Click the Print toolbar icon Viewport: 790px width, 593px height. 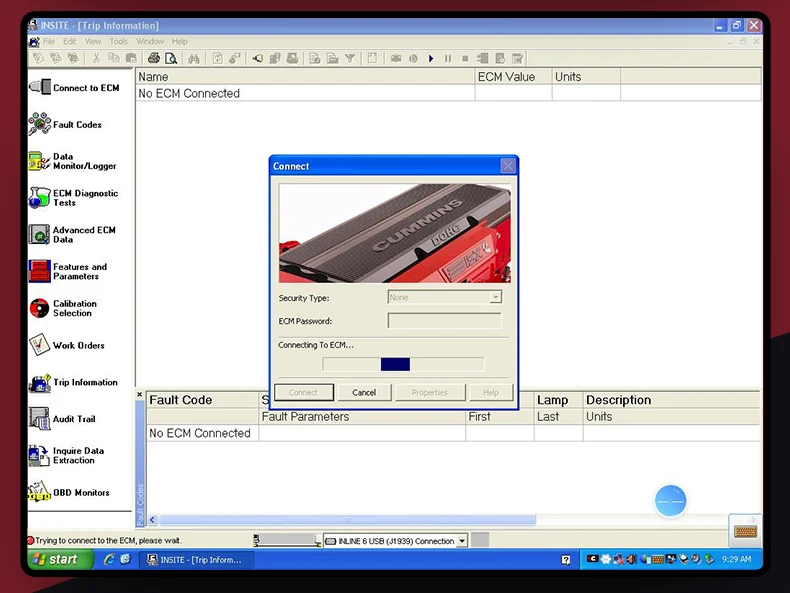(154, 58)
